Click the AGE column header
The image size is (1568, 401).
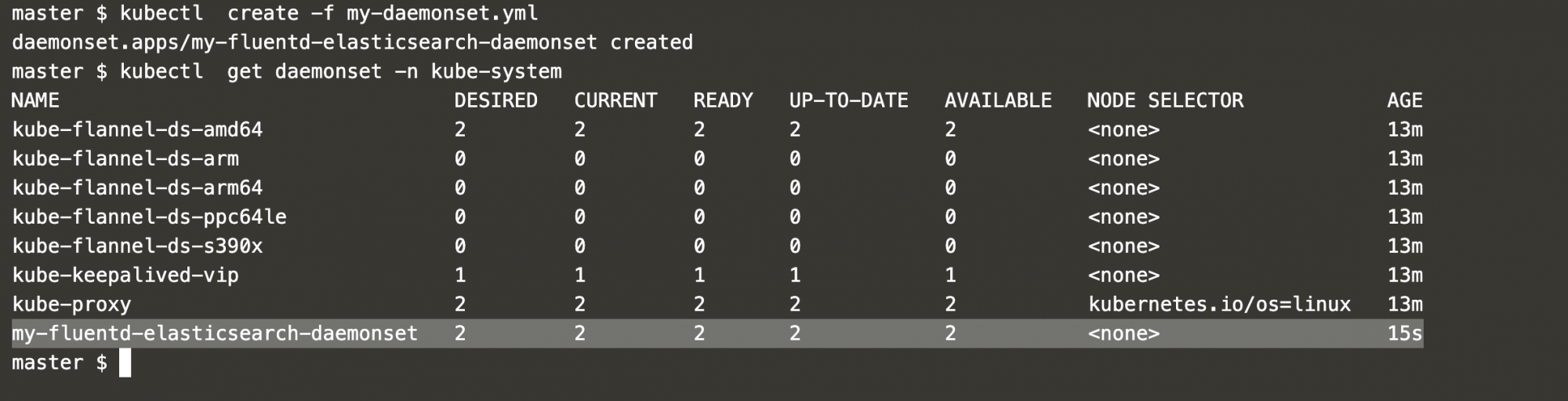(1405, 100)
